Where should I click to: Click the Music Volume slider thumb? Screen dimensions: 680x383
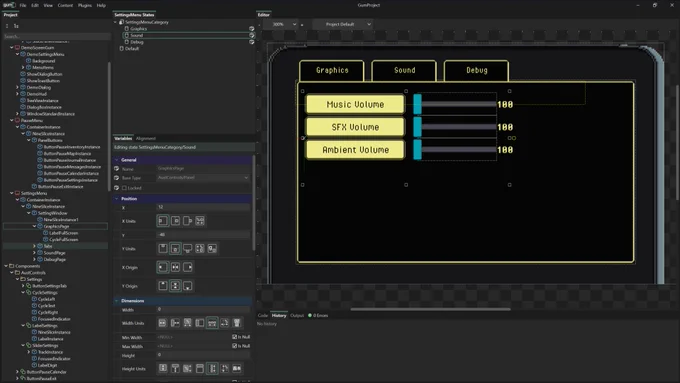[417, 104]
